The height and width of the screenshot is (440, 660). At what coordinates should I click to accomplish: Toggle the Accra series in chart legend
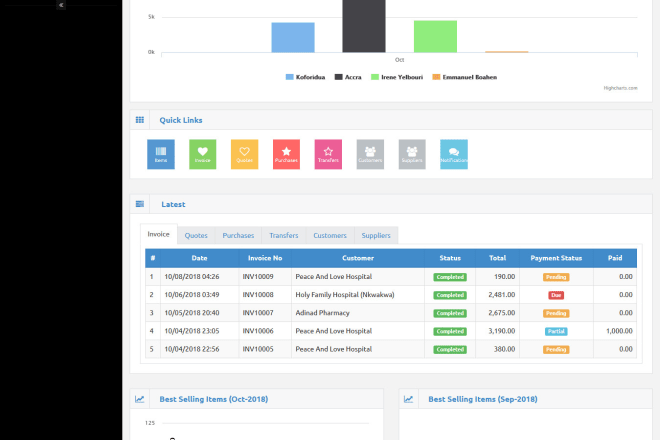coord(348,77)
